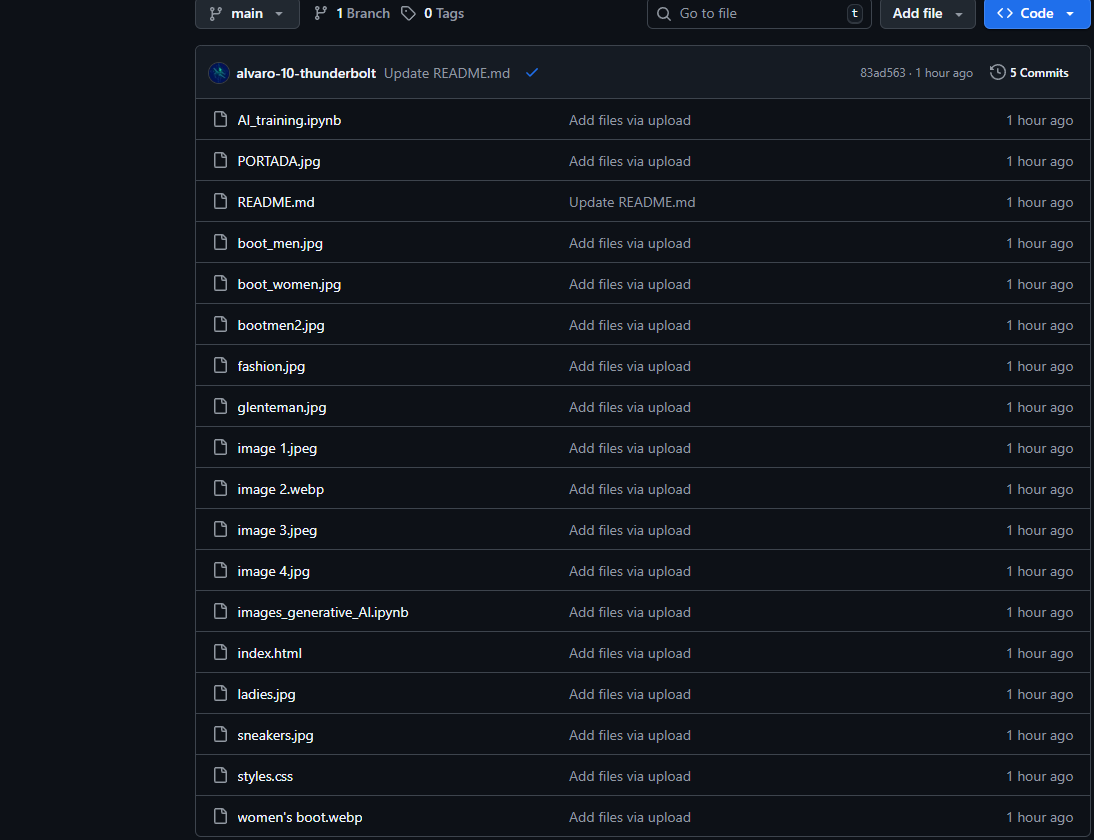Click the history clock icon beside Commits
The height and width of the screenshot is (840, 1094).
click(x=998, y=73)
